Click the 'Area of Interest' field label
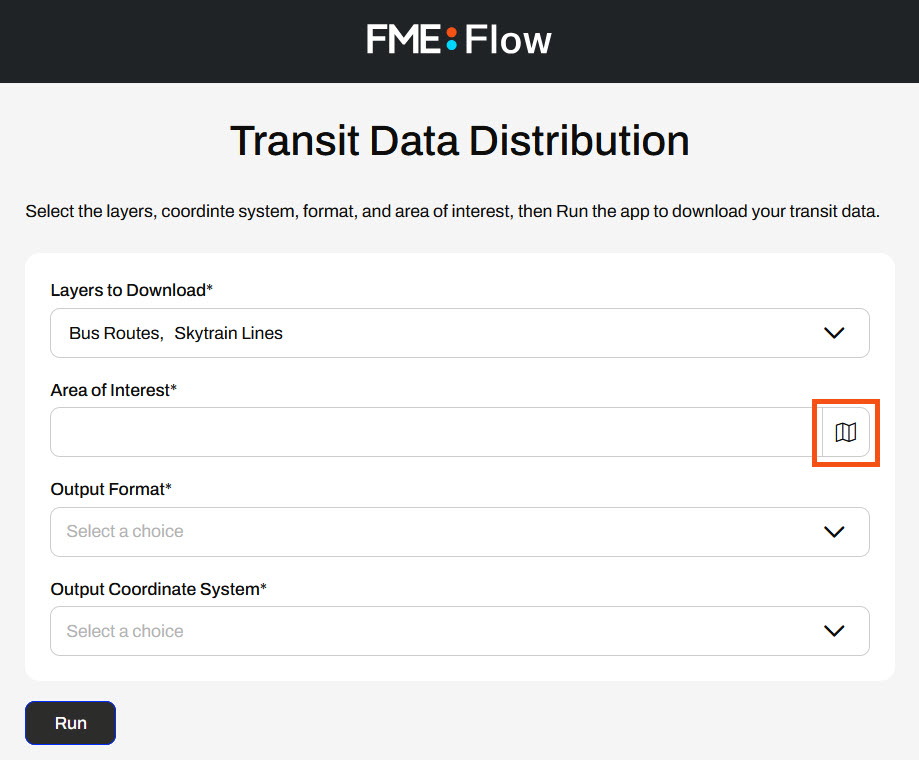Screen dimensions: 919x760 click(x=113, y=390)
